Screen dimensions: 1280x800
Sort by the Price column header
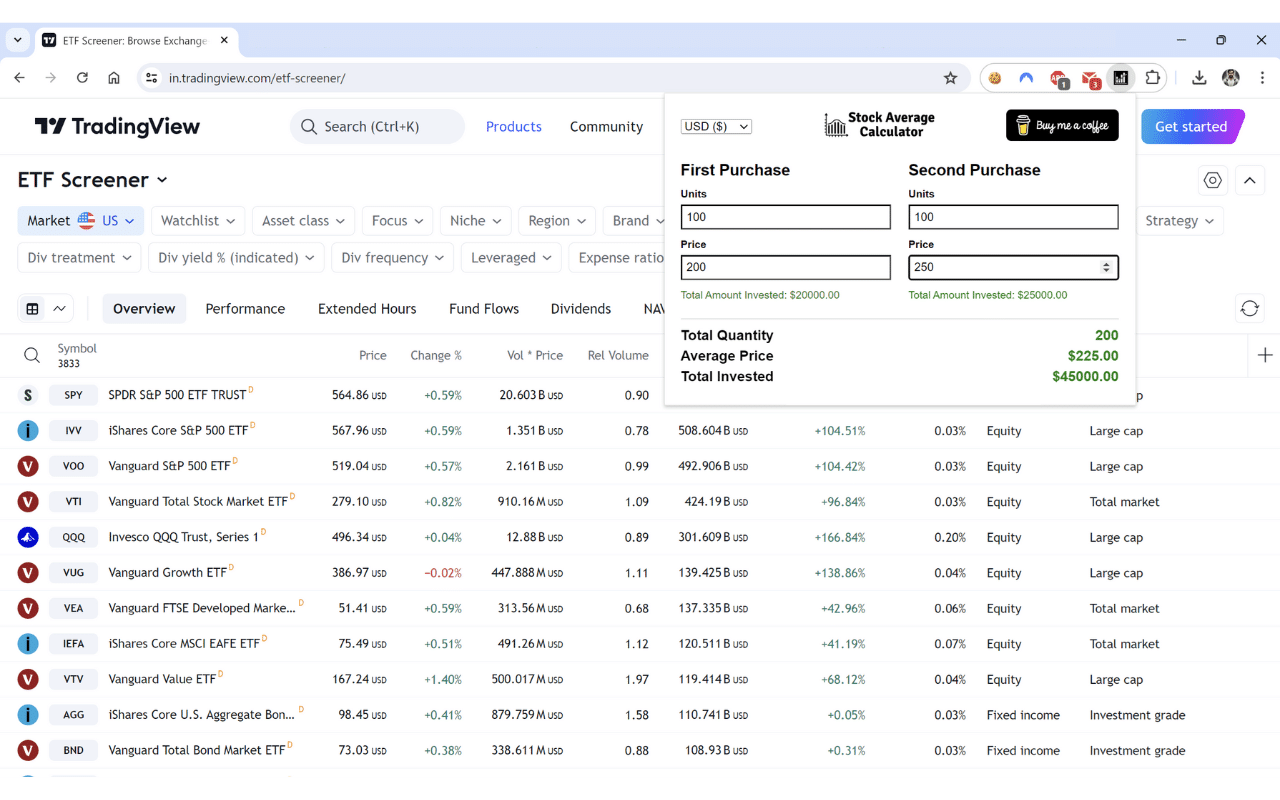pos(373,355)
